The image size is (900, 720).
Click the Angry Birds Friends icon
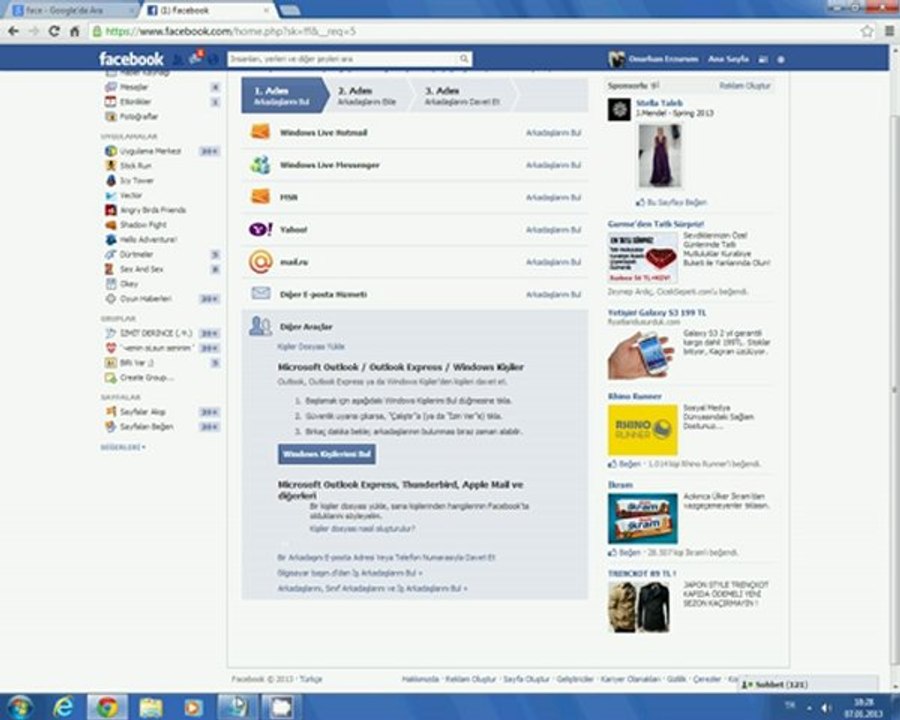pos(111,210)
